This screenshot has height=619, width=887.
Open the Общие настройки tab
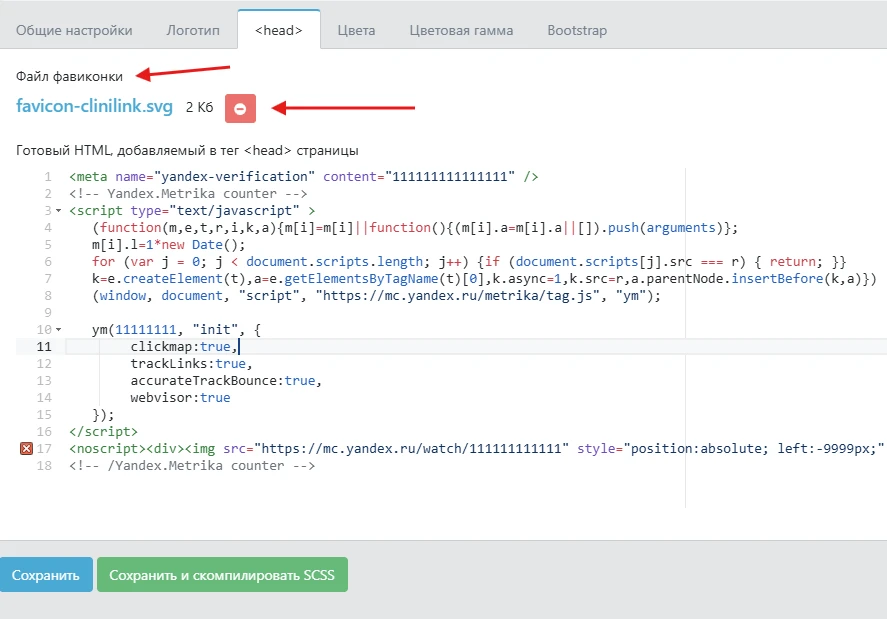74,30
